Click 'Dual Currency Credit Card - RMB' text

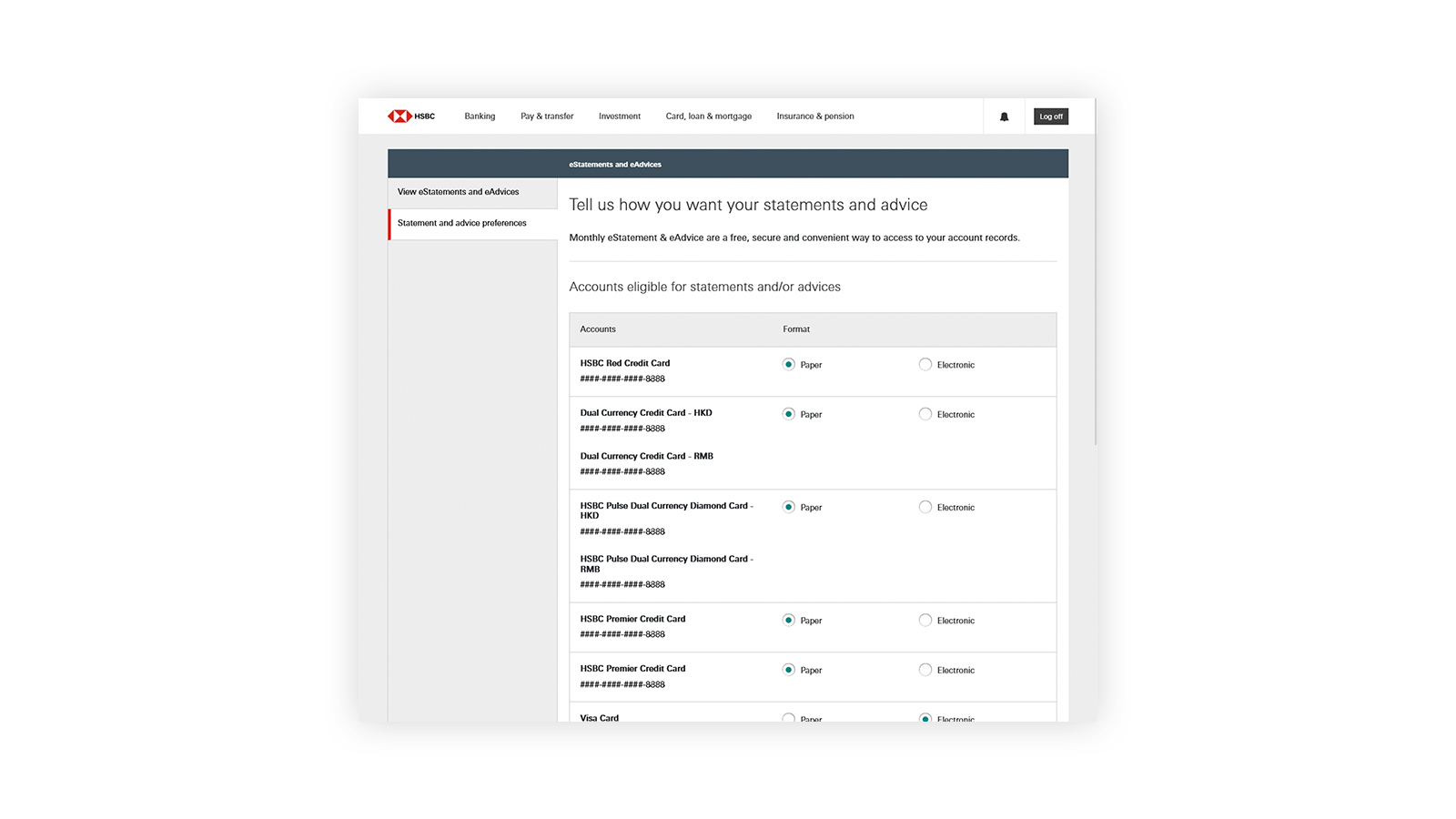tap(647, 456)
